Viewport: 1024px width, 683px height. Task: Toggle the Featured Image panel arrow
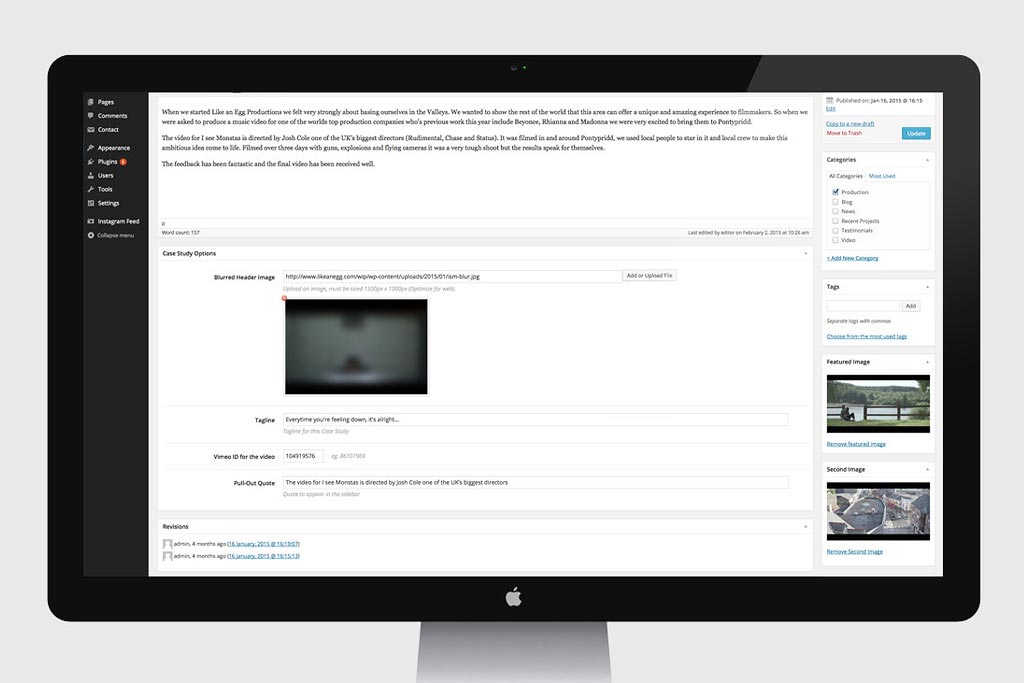(x=927, y=361)
